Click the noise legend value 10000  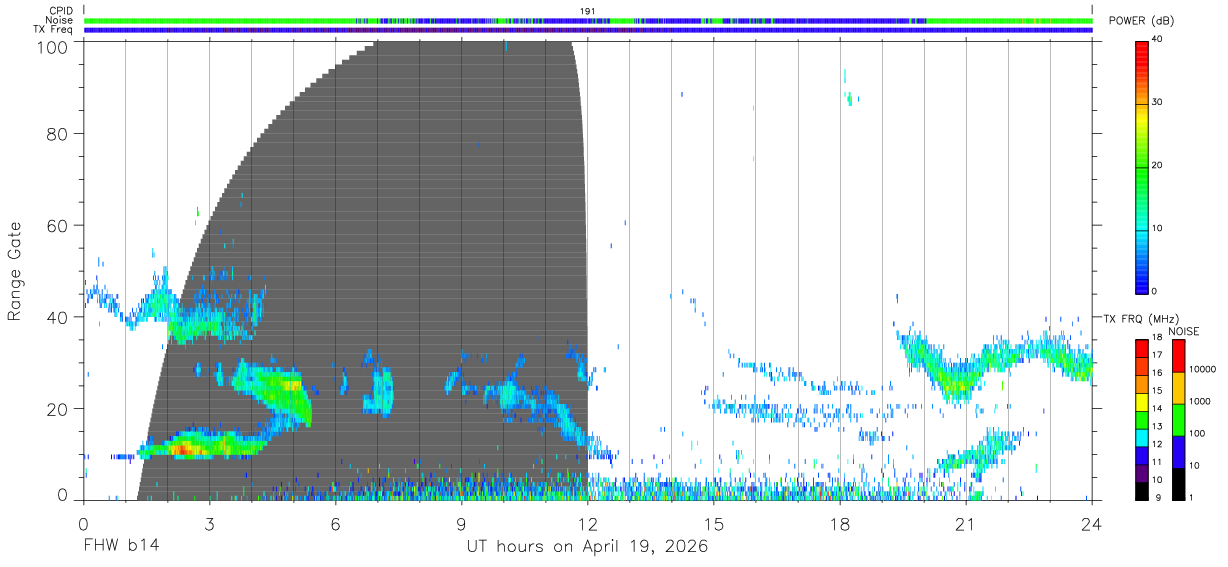[1203, 369]
